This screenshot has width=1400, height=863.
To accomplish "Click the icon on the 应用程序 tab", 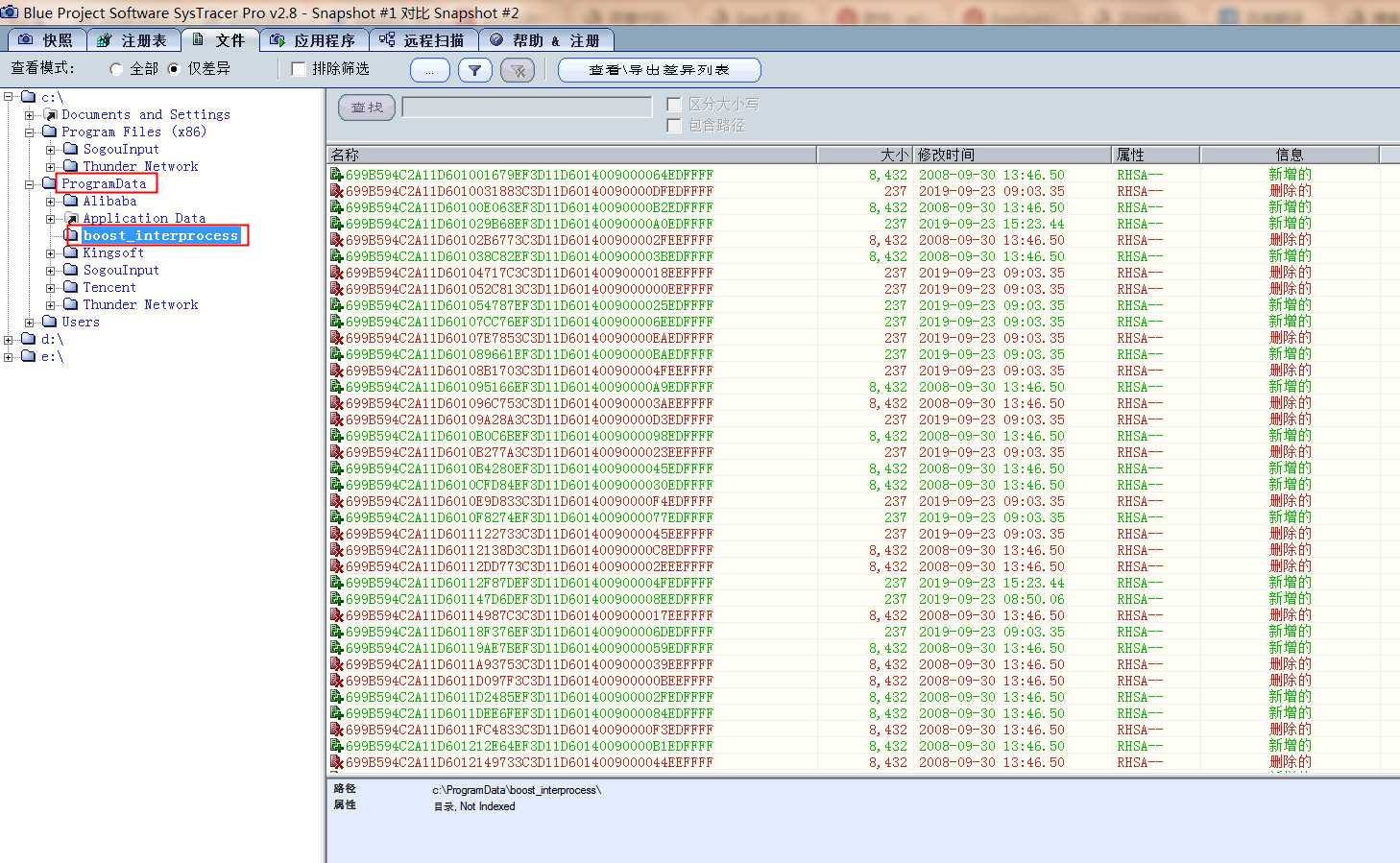I will coord(278,39).
